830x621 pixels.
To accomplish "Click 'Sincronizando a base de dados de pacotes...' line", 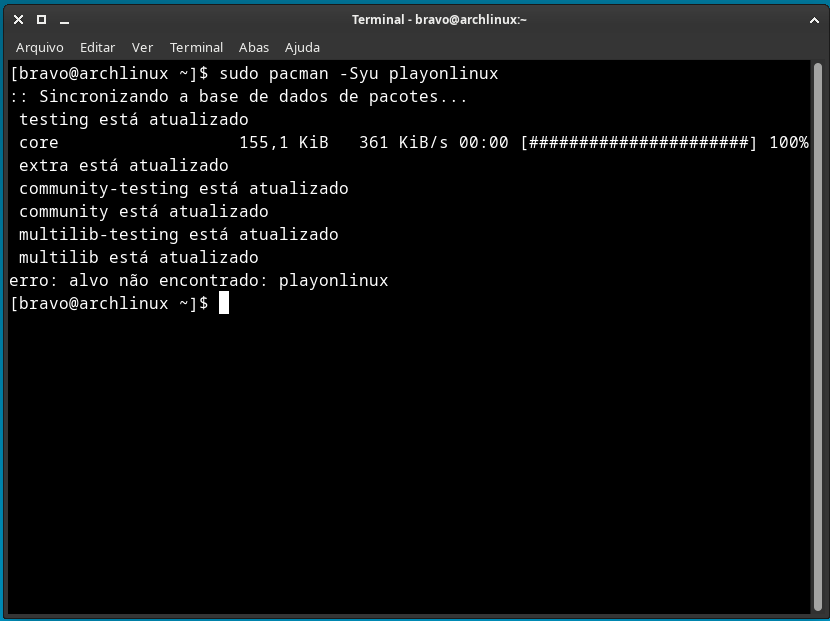I will click(x=238, y=96).
